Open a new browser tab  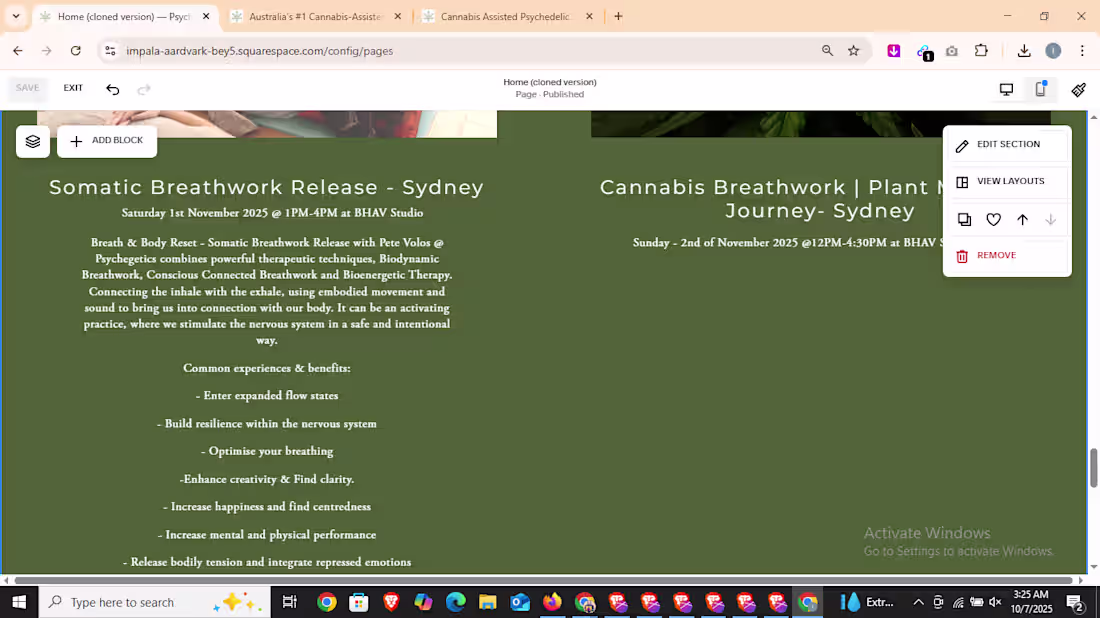pos(618,16)
